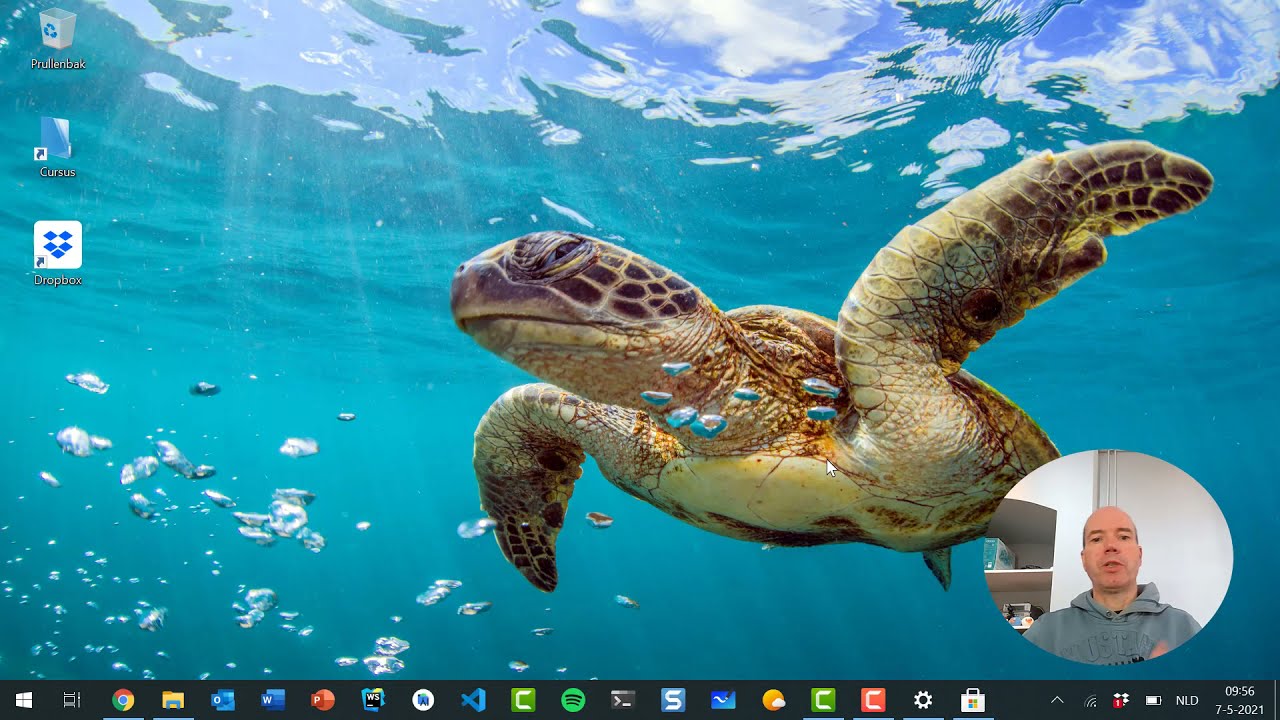Open WebStorm from the taskbar
This screenshot has width=1280, height=720.
point(373,700)
